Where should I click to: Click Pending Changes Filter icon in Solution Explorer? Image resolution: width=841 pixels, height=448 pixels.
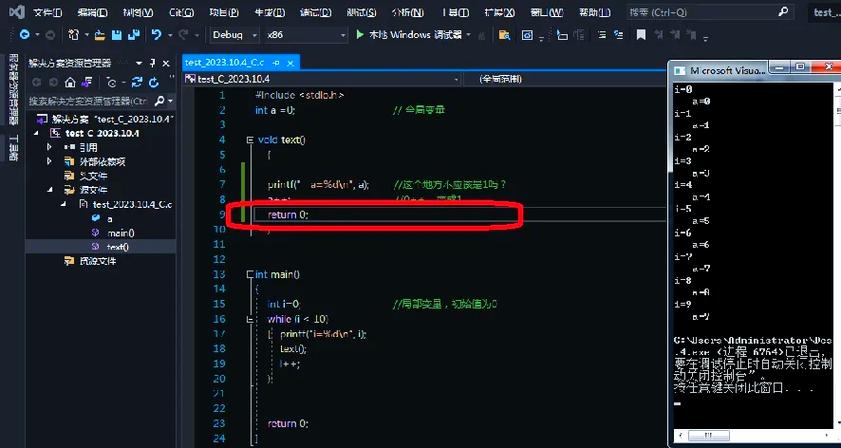tap(112, 83)
